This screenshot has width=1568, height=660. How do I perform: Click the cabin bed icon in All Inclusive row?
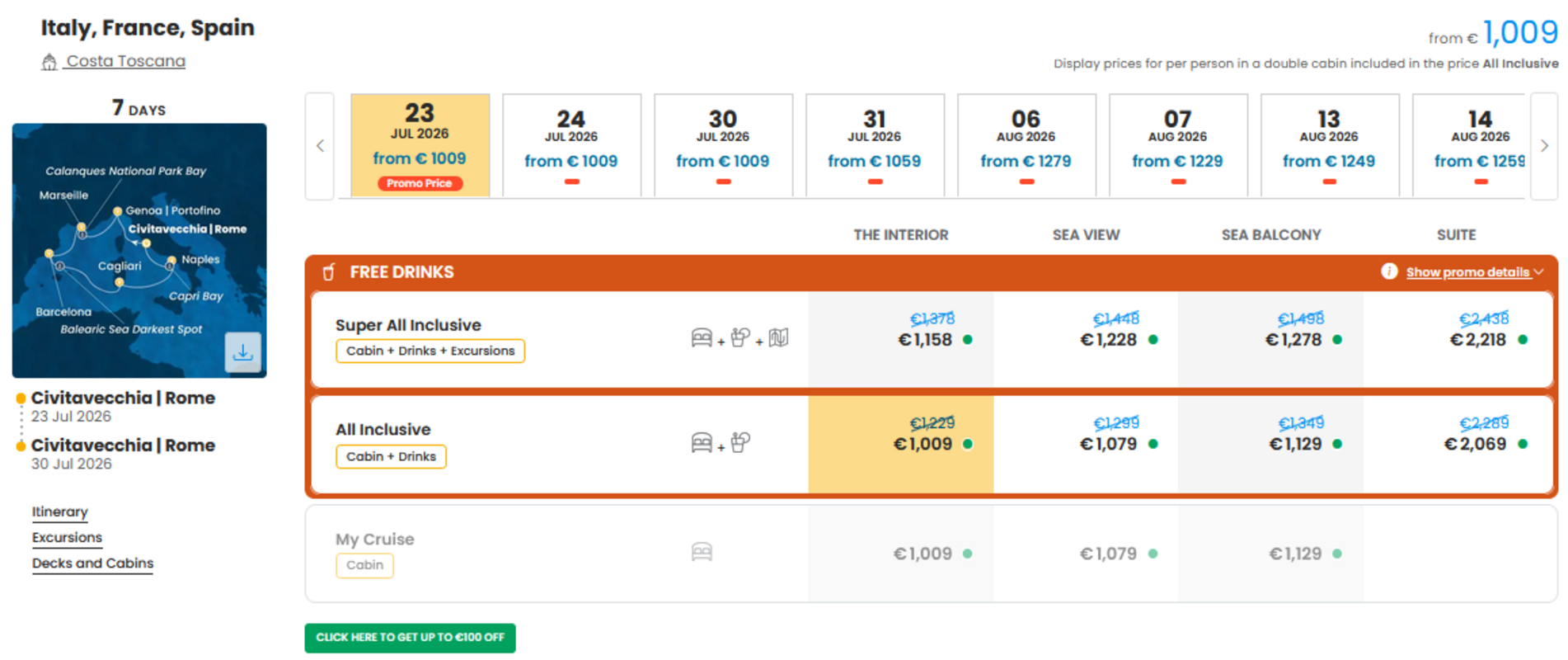click(x=702, y=443)
